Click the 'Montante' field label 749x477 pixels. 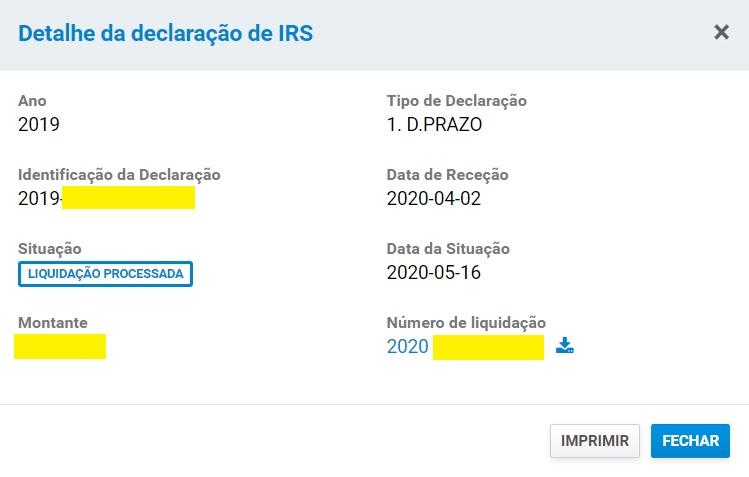(52, 323)
